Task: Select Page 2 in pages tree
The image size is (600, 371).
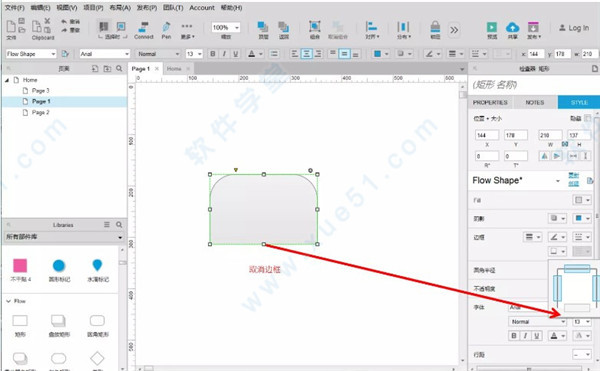Action: (41, 112)
